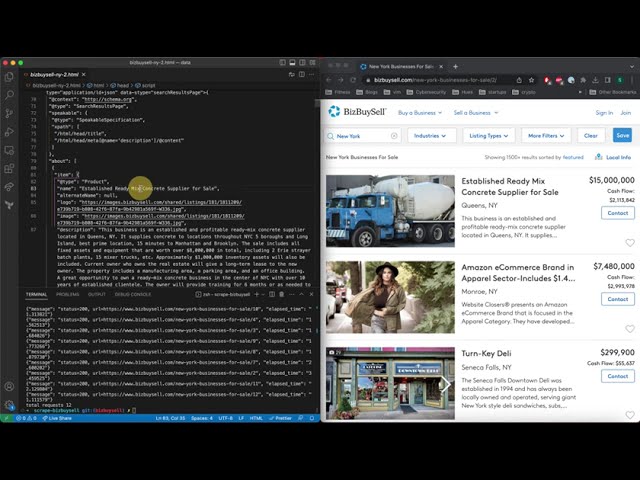This screenshot has height=480, width=640.
Task: Switch to the OUTPUT panel tab
Action: click(x=97, y=294)
